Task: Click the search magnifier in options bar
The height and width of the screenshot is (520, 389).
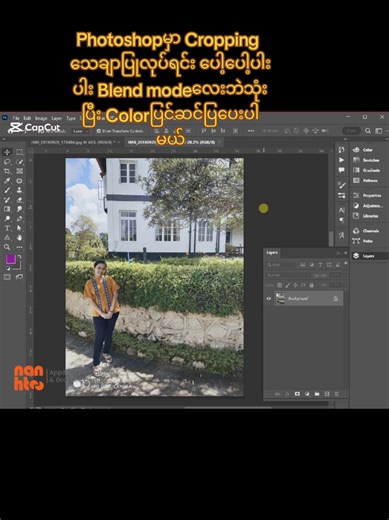Action: click(x=368, y=131)
